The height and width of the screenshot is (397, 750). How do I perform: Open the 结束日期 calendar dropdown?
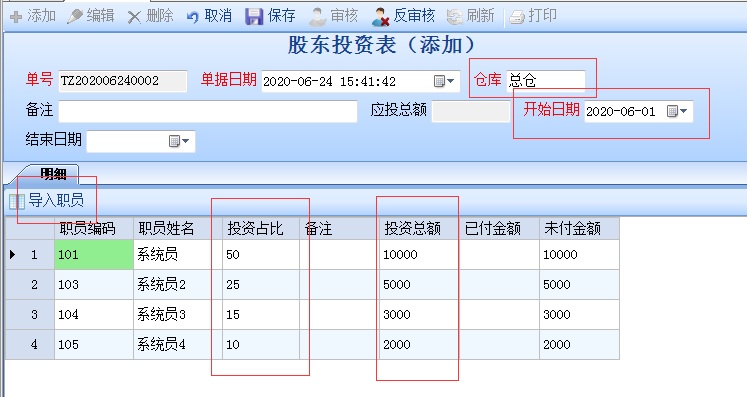[x=179, y=141]
